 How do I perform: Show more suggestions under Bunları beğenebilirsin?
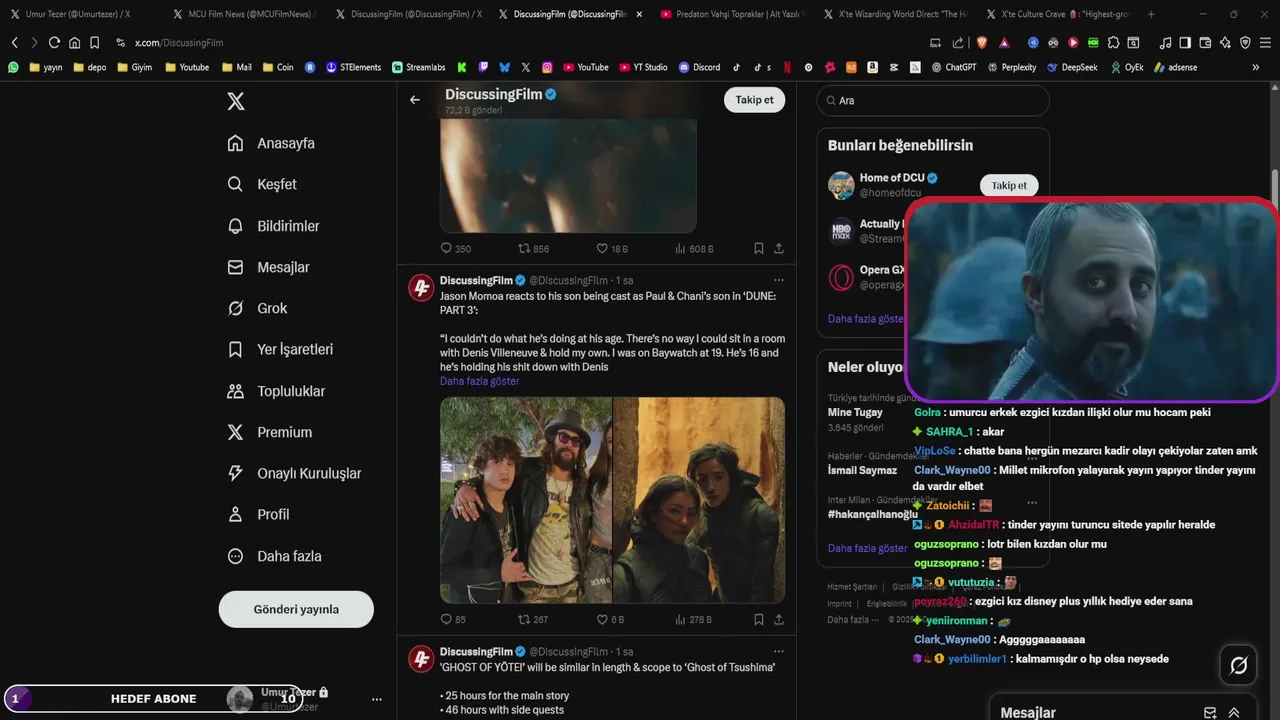point(866,319)
